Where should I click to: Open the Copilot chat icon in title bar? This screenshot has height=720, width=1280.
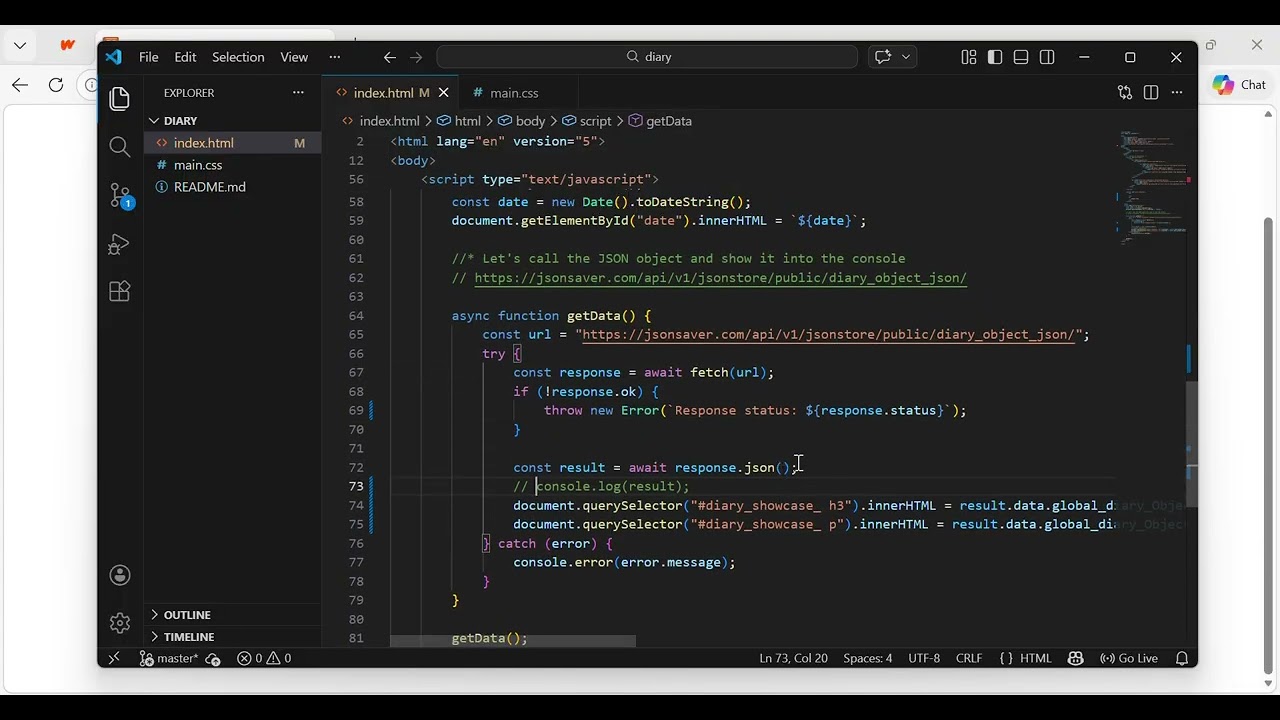(x=883, y=57)
